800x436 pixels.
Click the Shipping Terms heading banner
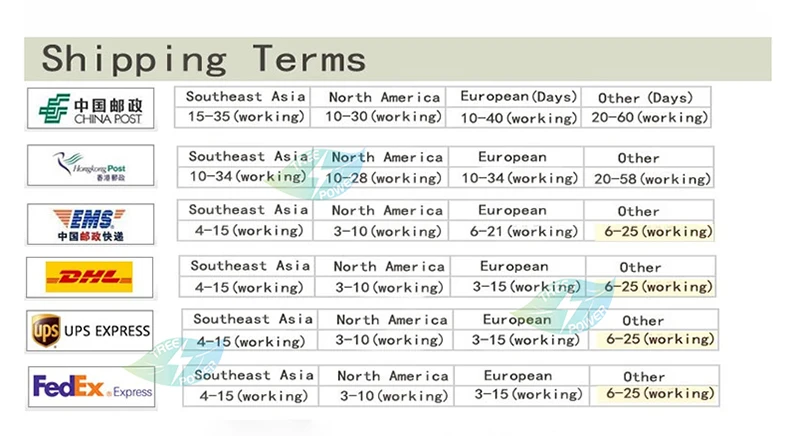point(397,59)
